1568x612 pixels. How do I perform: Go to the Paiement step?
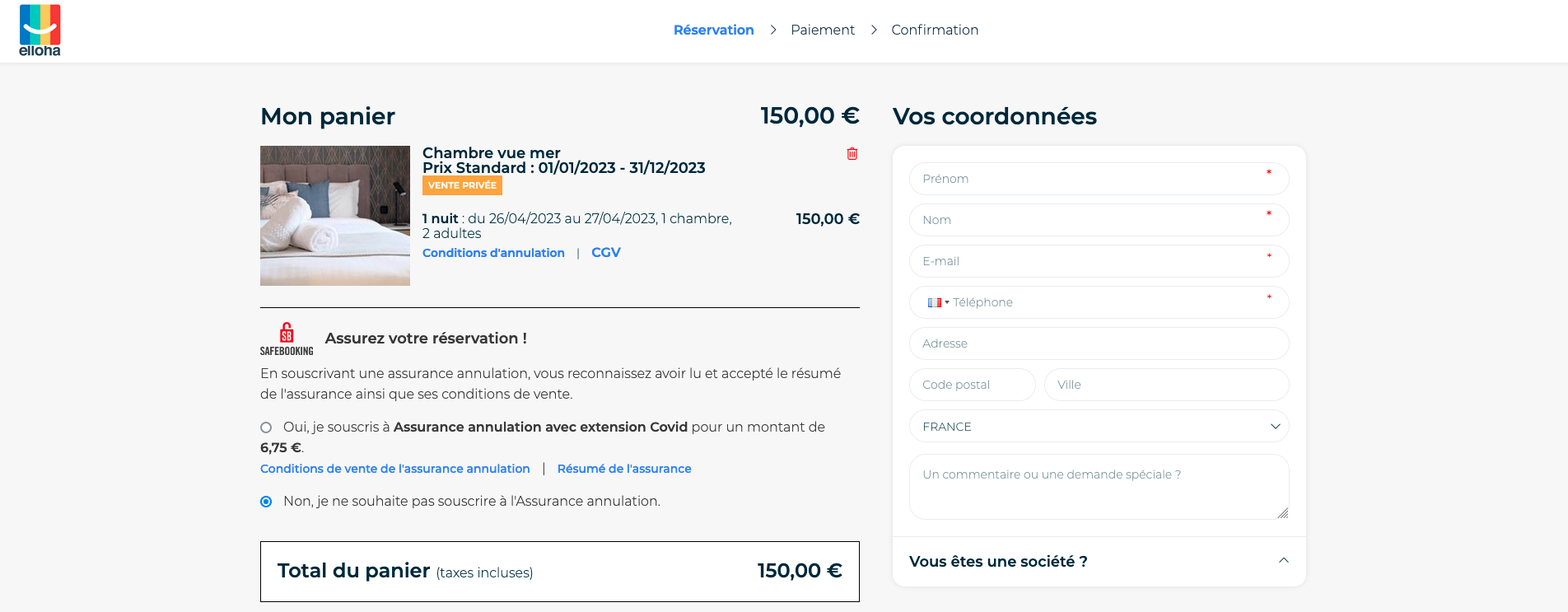pos(823,30)
